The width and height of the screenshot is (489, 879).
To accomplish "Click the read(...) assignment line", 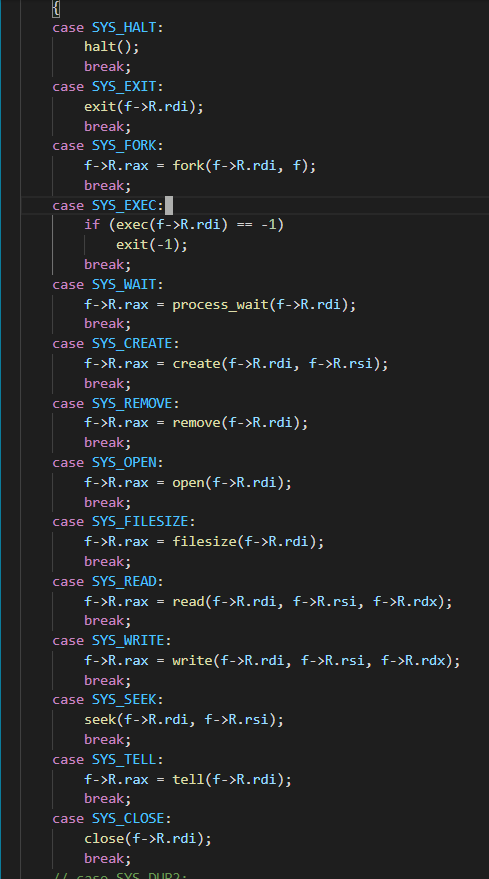I will pyautogui.click(x=268, y=602).
